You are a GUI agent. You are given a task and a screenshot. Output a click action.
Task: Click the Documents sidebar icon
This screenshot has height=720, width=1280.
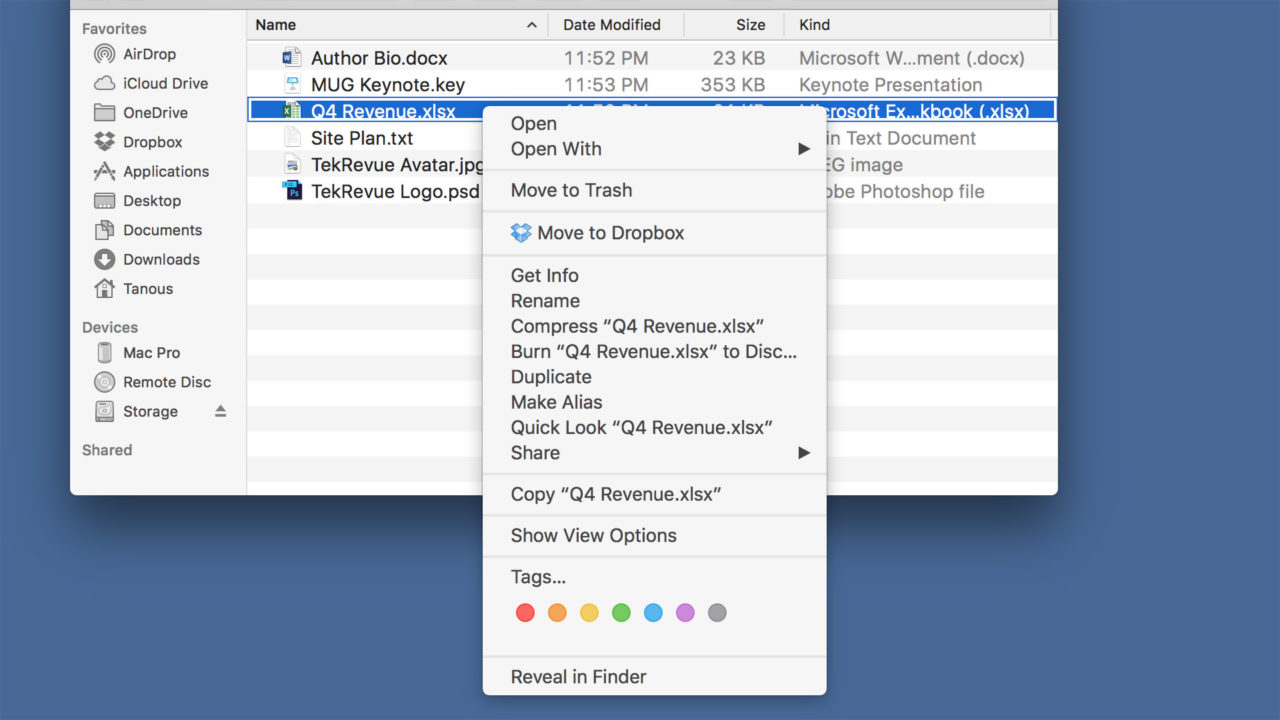(x=104, y=230)
